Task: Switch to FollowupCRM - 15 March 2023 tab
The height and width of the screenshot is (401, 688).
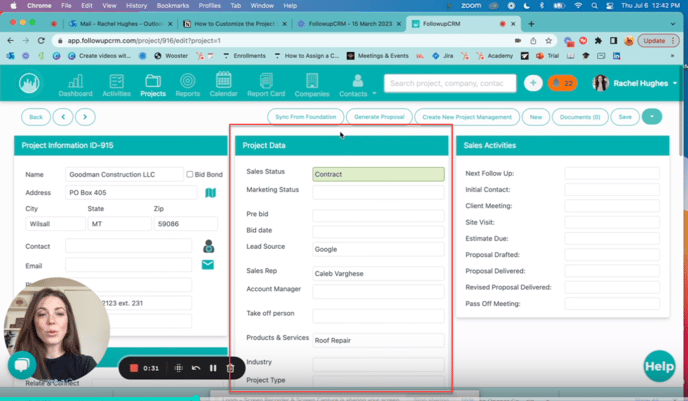Action: pyautogui.click(x=349, y=24)
